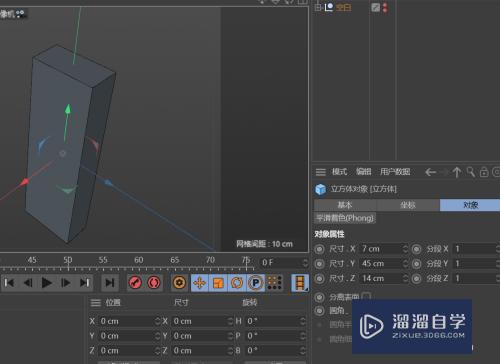
Task: Open the 模式 menu
Action: pyautogui.click(x=339, y=172)
